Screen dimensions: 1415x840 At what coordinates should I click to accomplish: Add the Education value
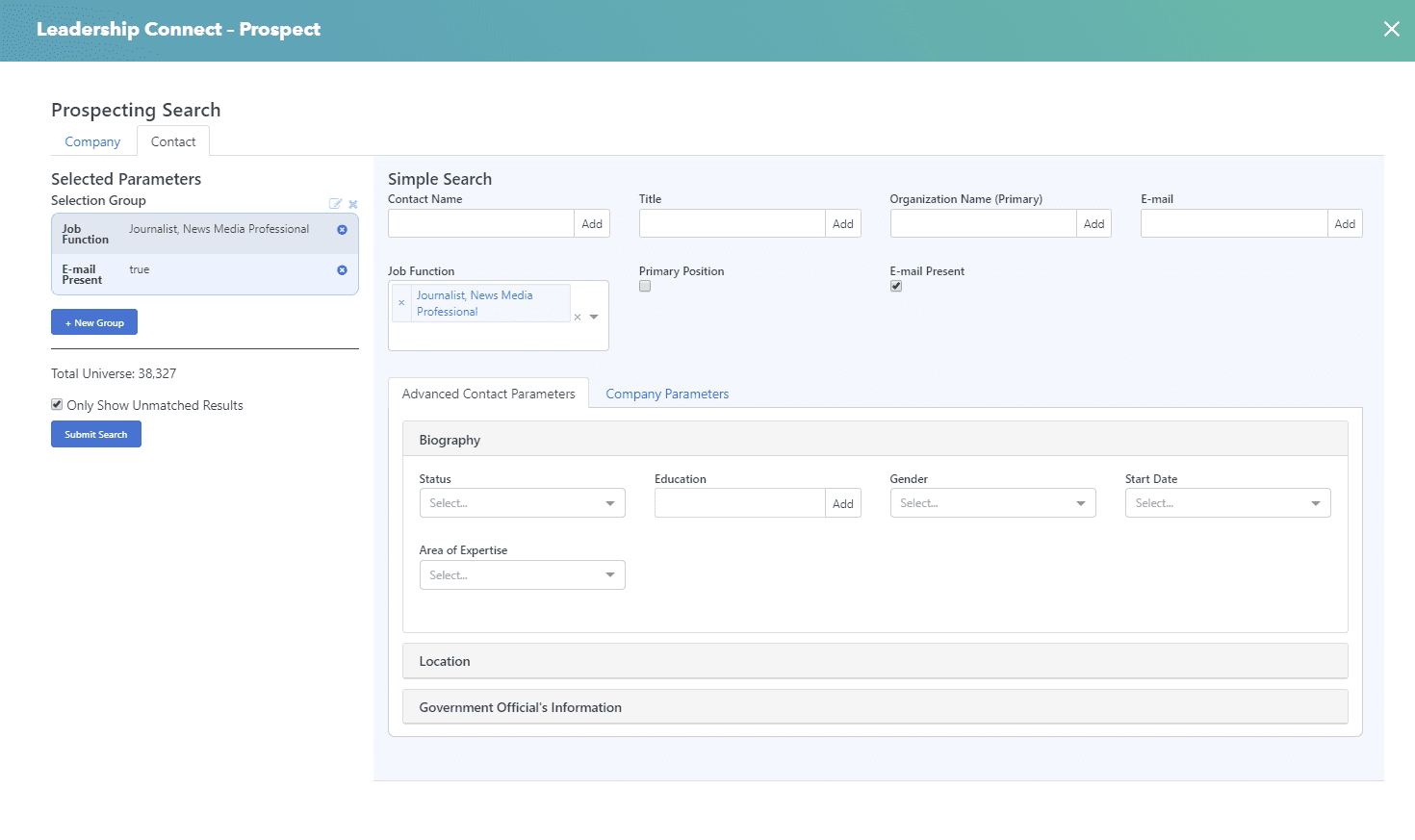[x=843, y=503]
